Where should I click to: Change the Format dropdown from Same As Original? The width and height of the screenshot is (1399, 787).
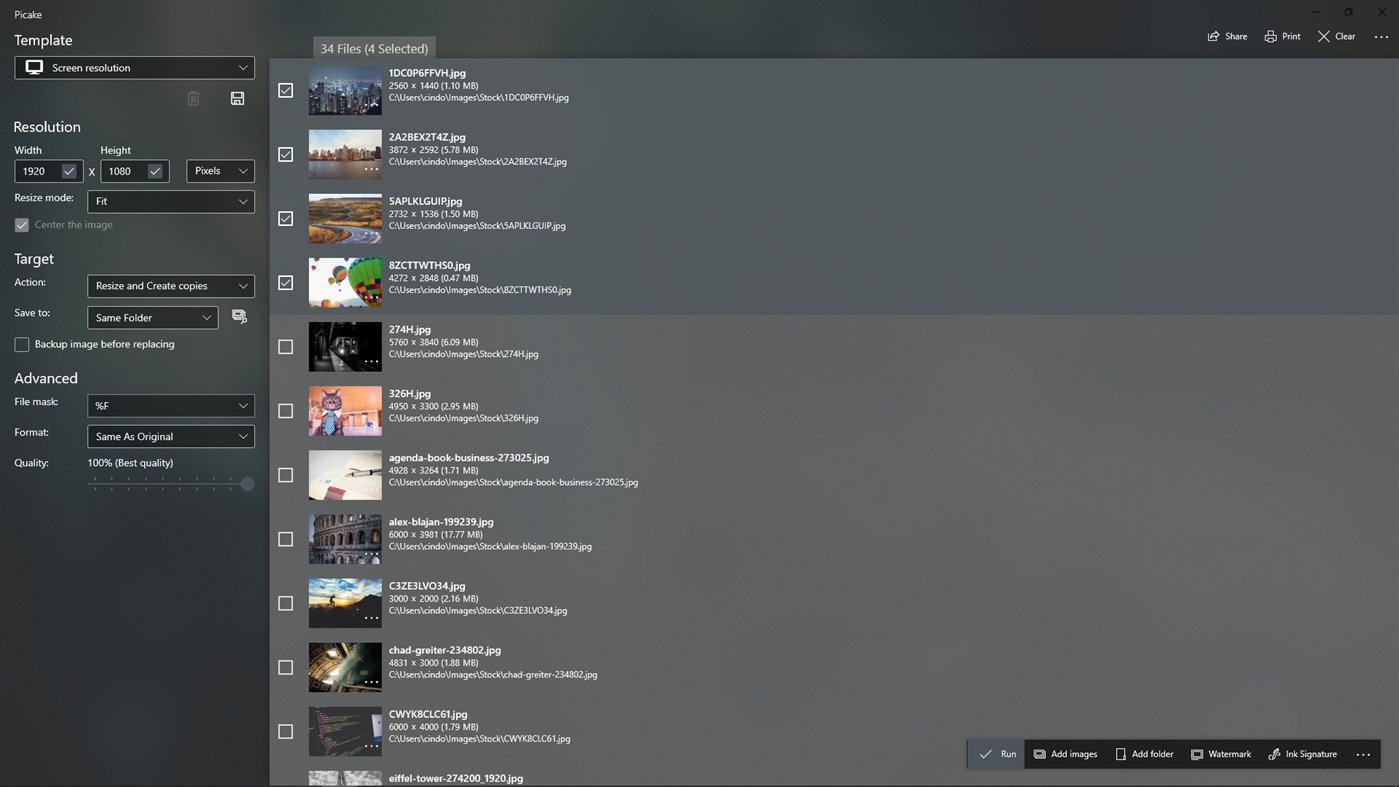[x=170, y=436]
